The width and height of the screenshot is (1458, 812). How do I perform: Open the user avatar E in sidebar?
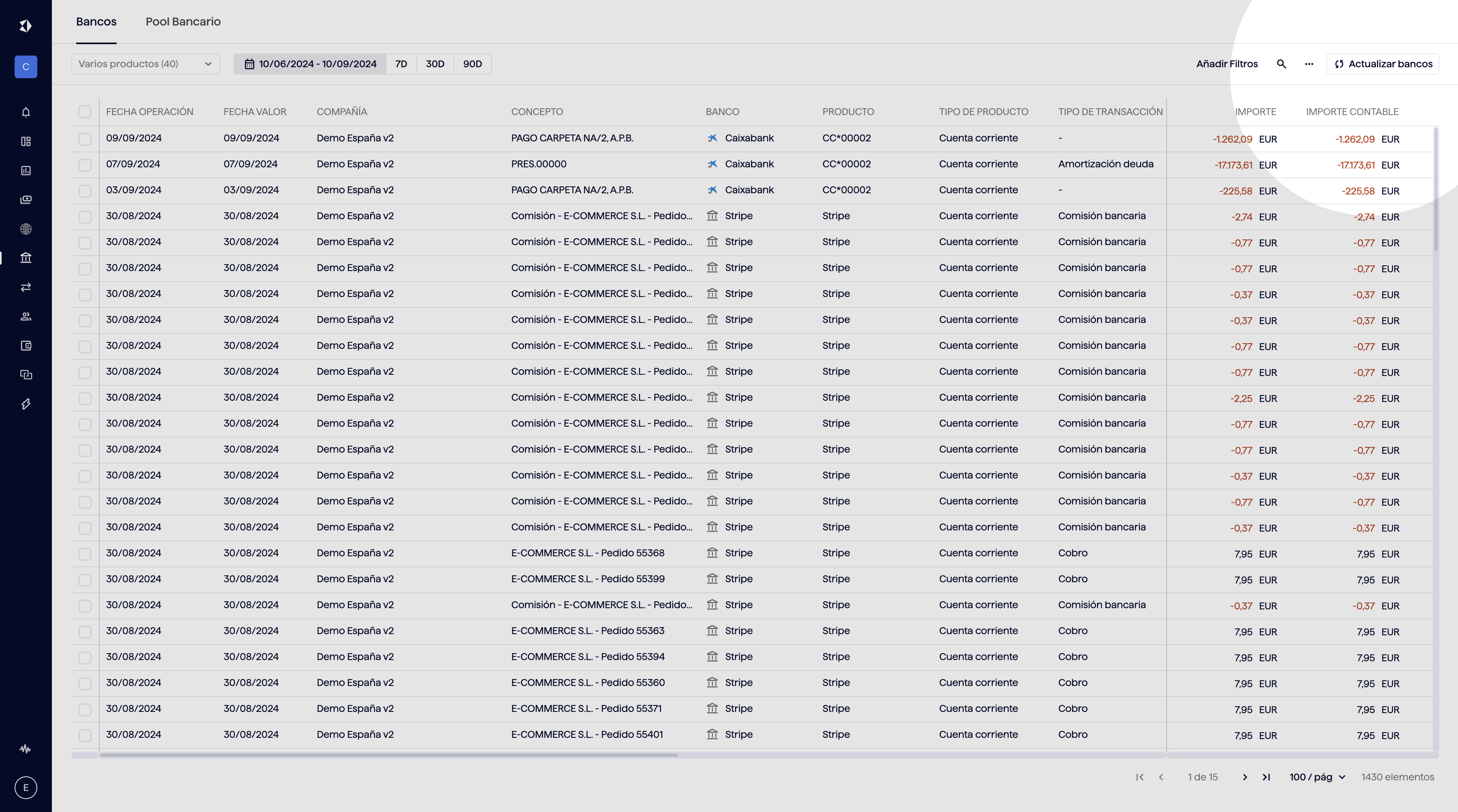(26, 788)
